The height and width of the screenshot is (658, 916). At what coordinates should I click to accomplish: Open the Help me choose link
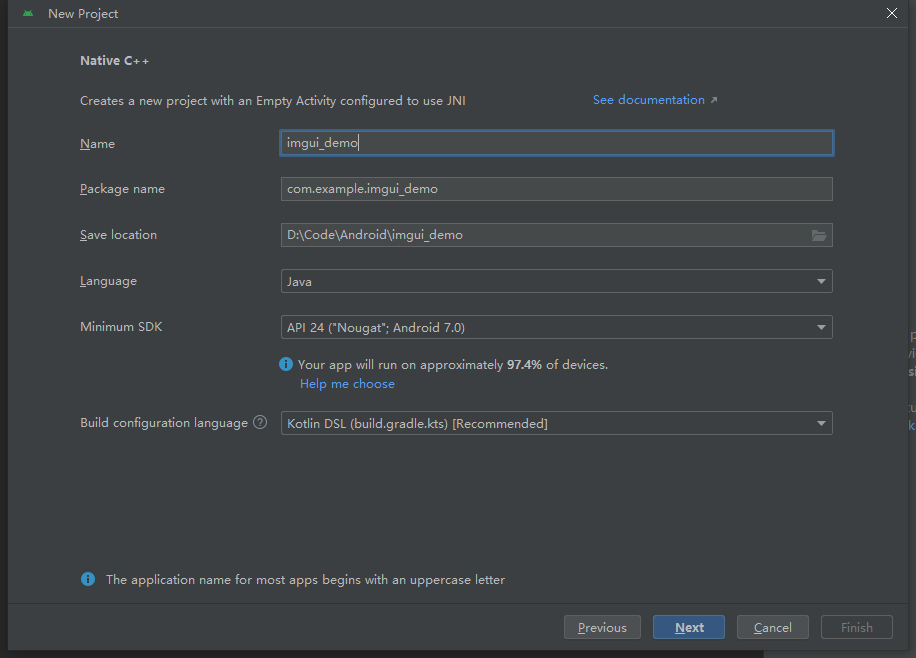(347, 384)
